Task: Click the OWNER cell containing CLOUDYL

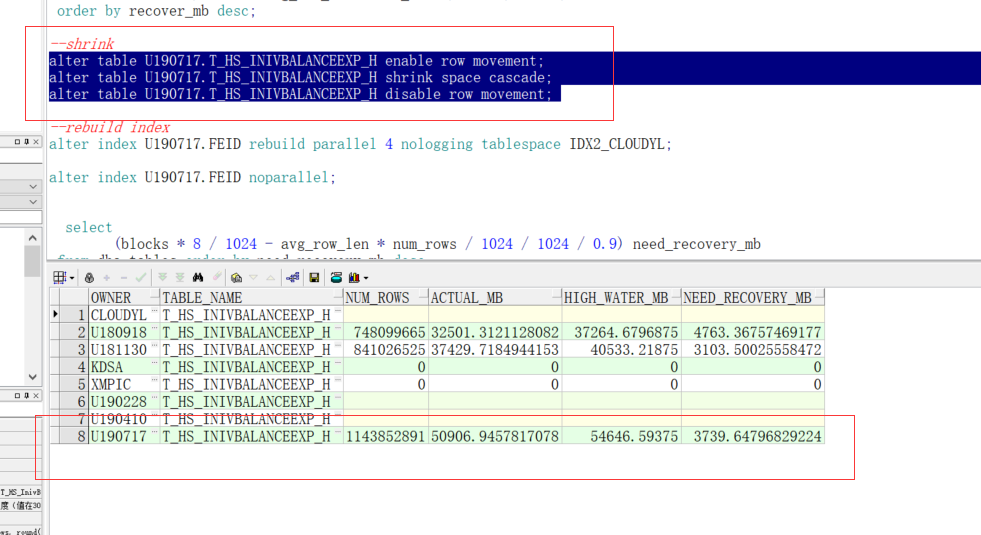Action: [118, 315]
